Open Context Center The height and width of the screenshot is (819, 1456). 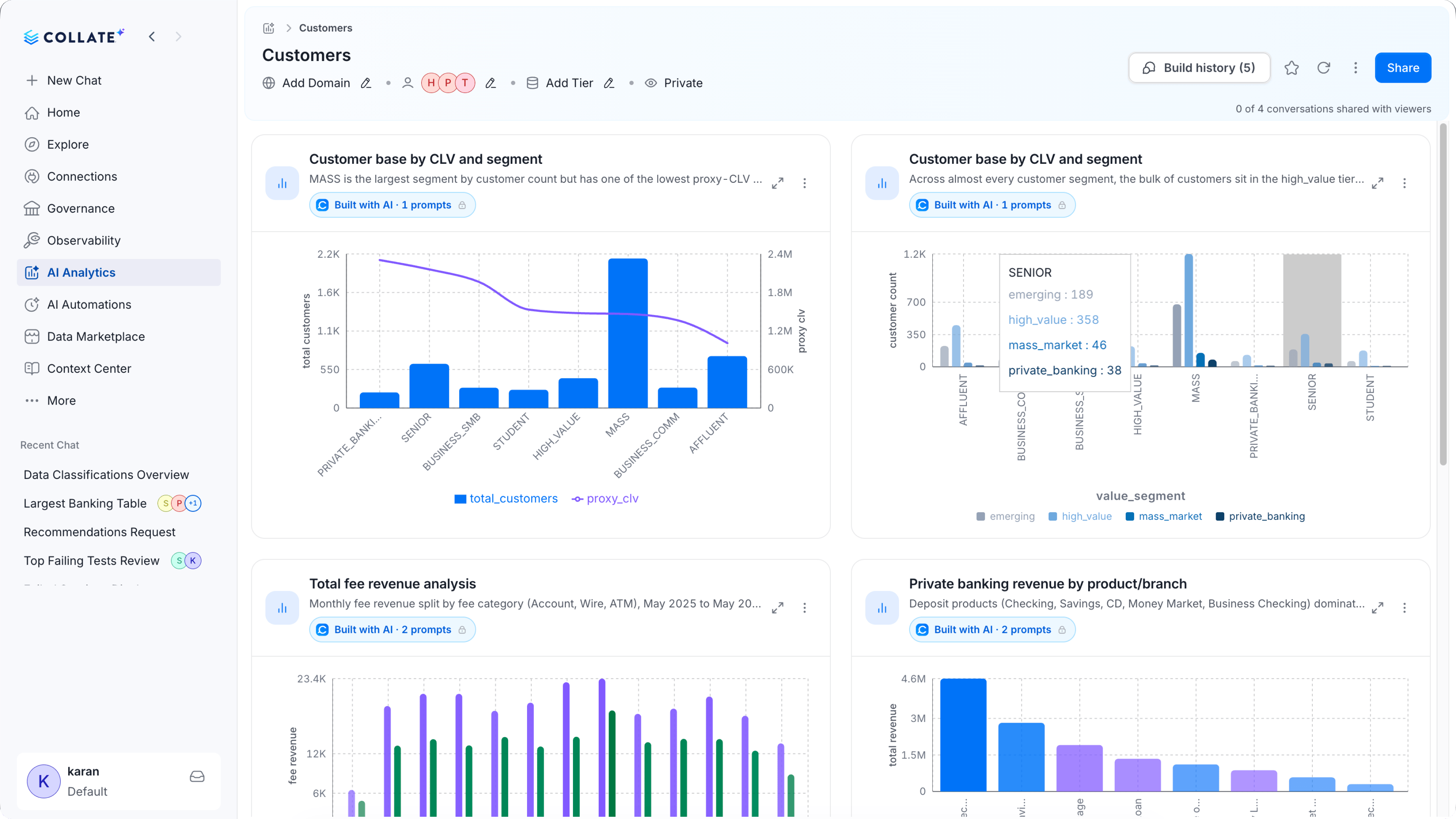[119, 369]
